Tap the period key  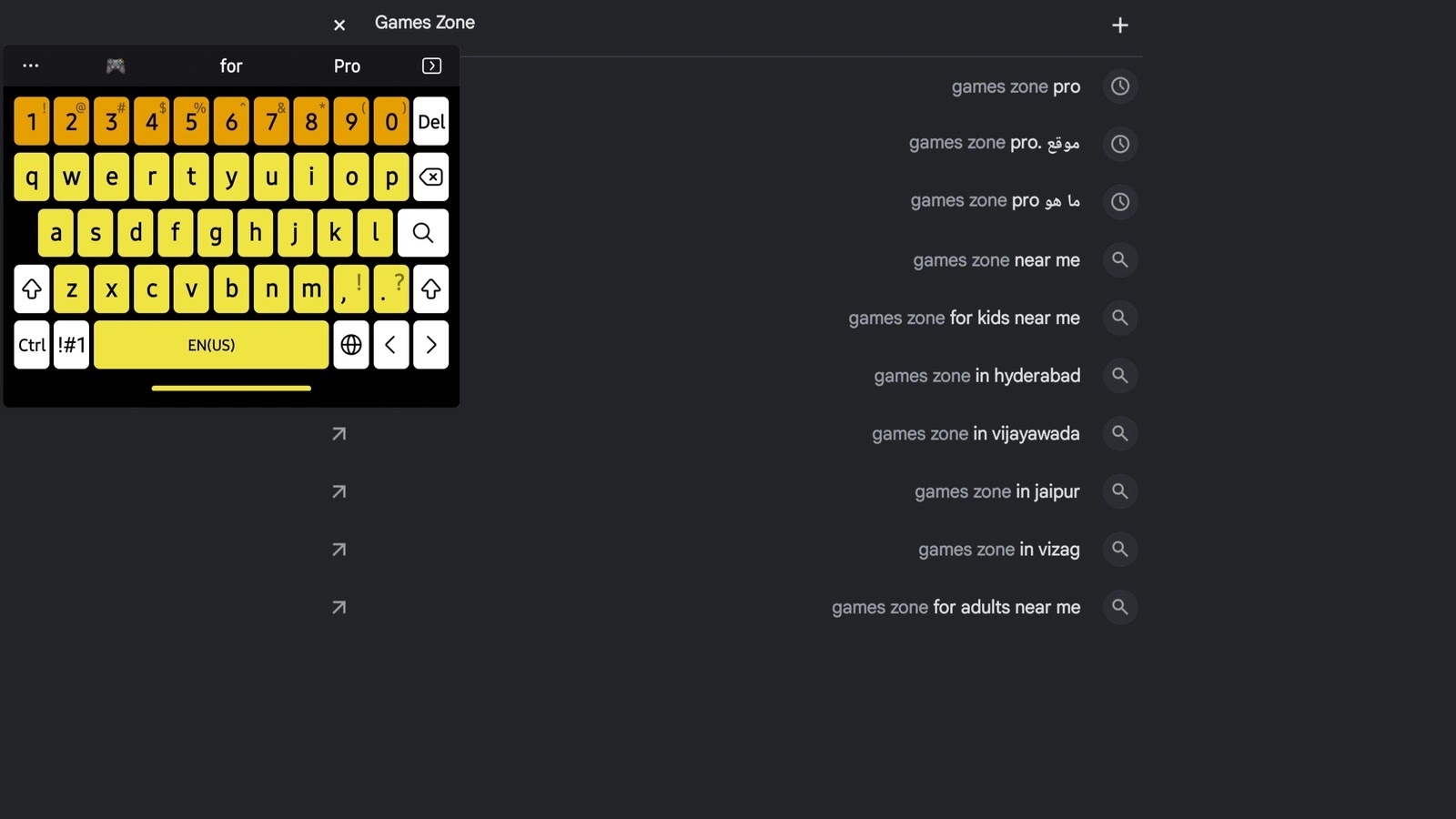pyautogui.click(x=391, y=289)
